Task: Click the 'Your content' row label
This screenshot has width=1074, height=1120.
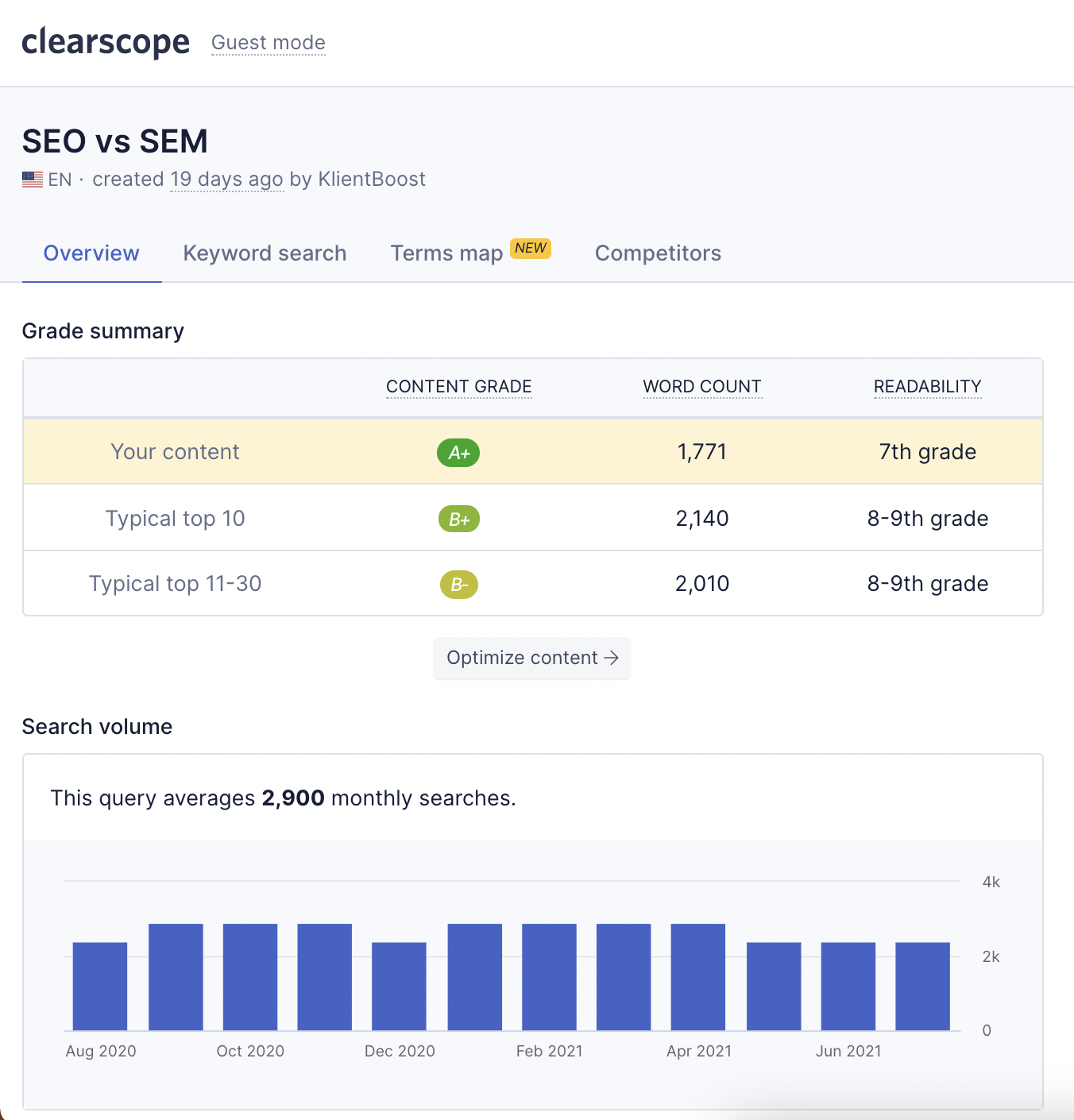Action: [x=175, y=452]
